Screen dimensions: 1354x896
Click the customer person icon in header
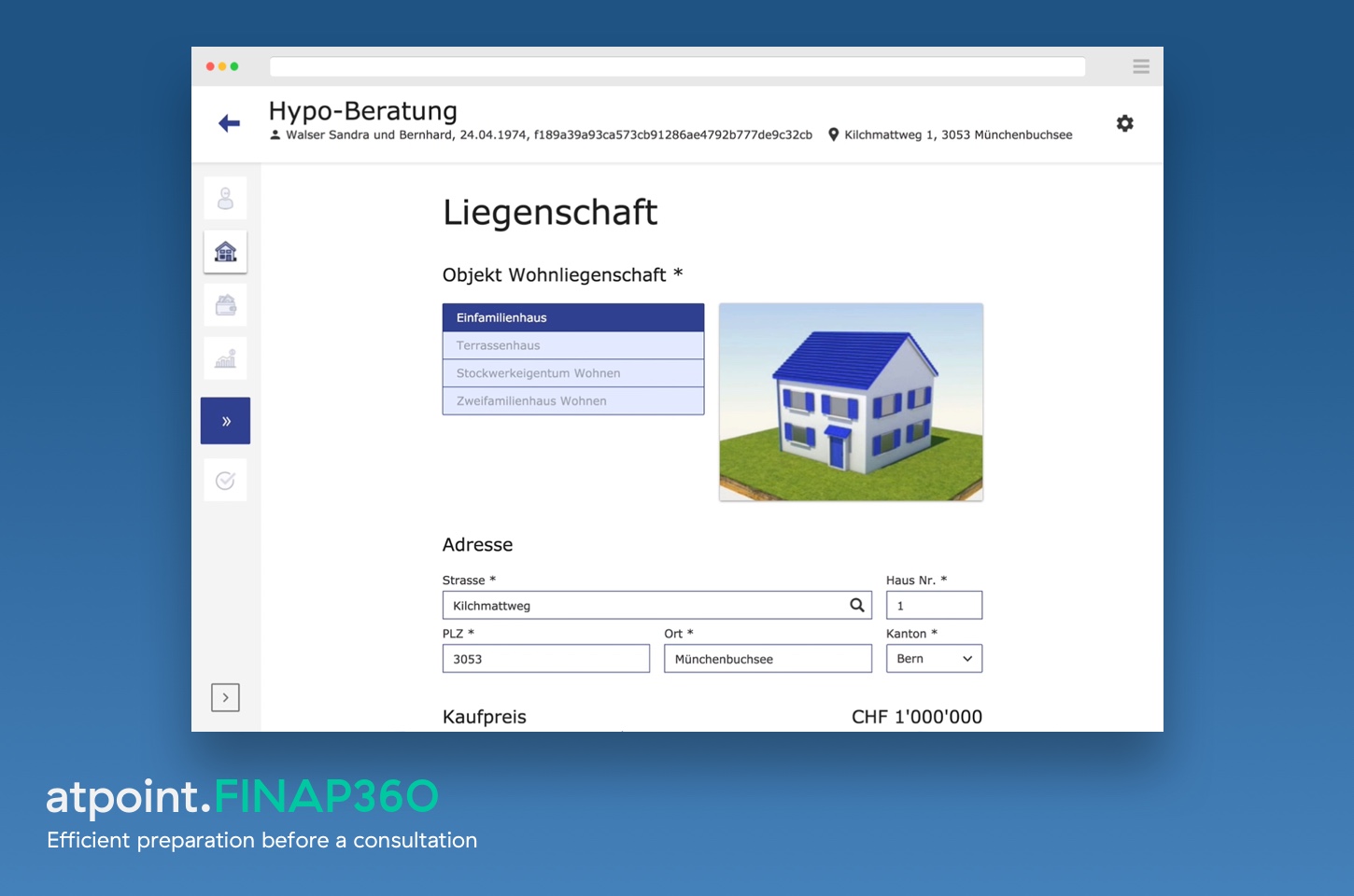tap(275, 134)
